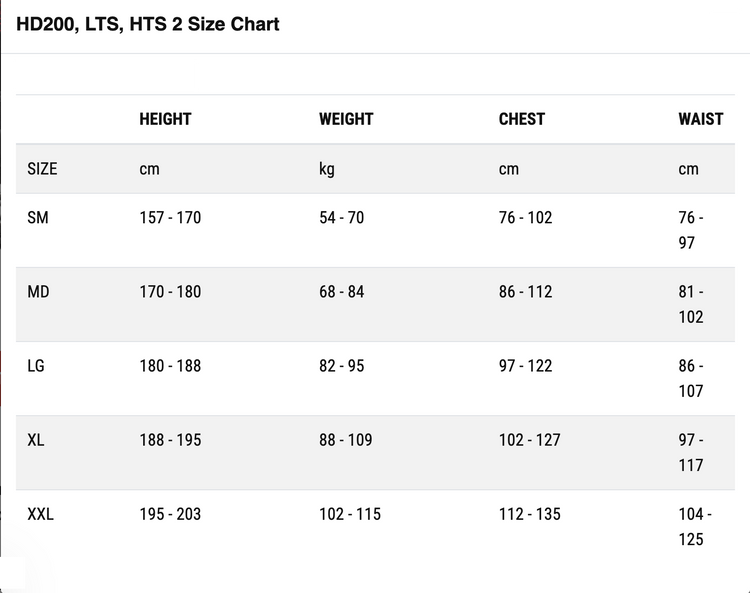
Task: Select the WEIGHT column header
Action: [346, 119]
